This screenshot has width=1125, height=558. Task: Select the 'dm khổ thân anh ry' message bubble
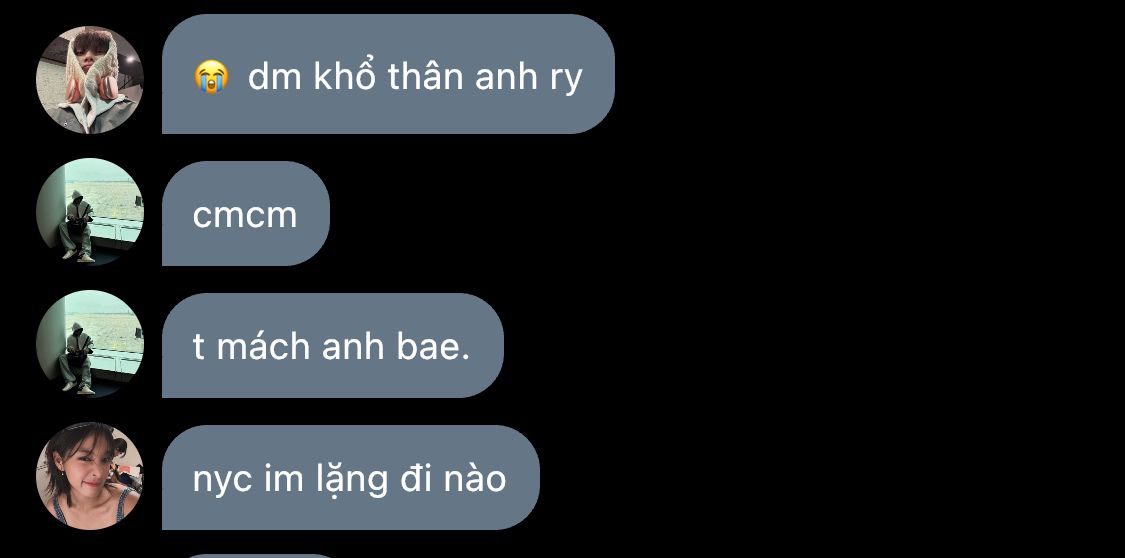click(388, 74)
